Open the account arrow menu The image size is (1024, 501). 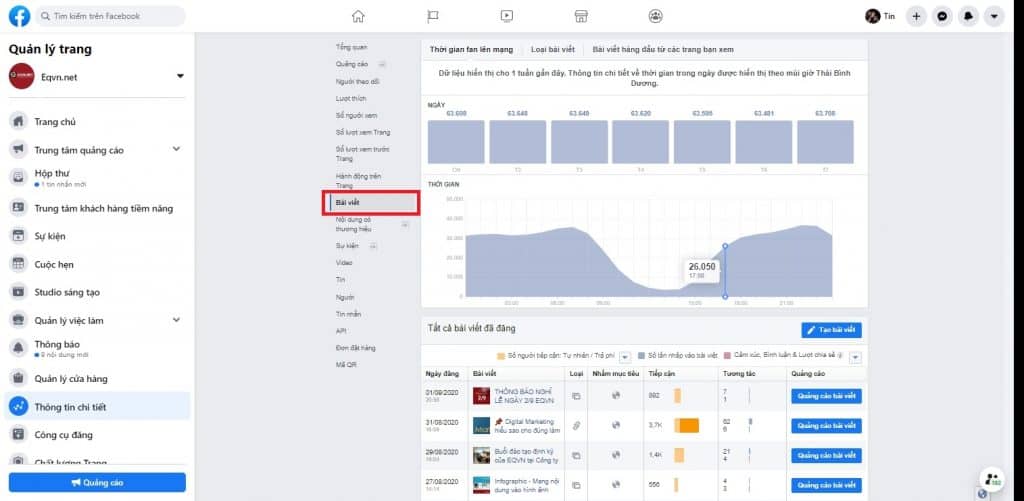click(994, 16)
